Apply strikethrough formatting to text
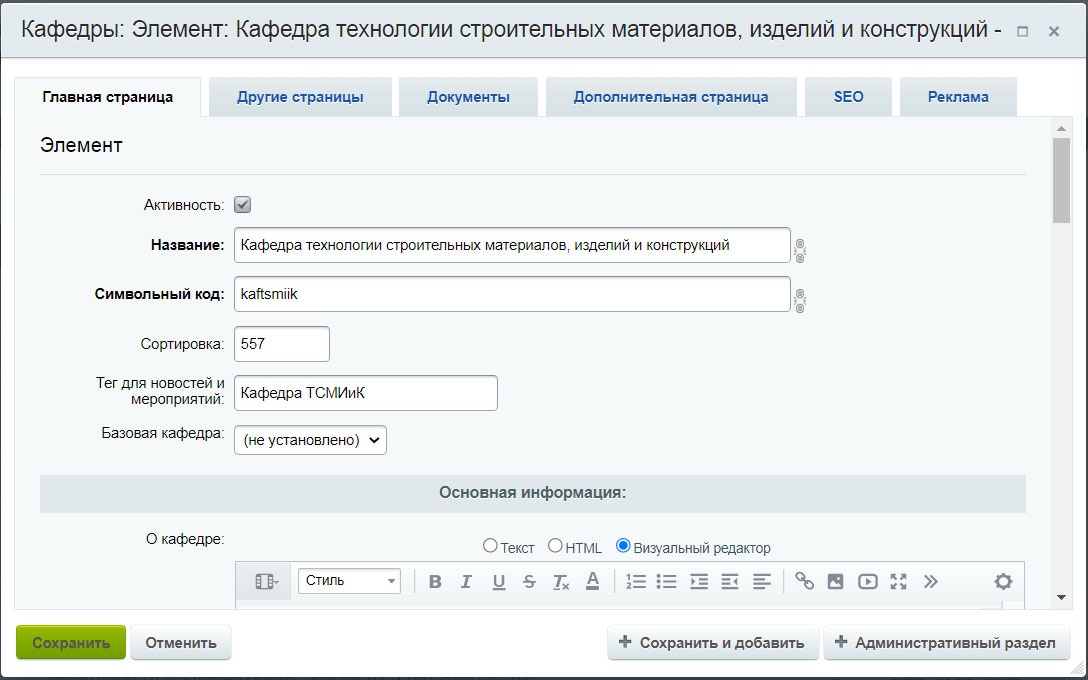The height and width of the screenshot is (680, 1088). pyautogui.click(x=529, y=582)
